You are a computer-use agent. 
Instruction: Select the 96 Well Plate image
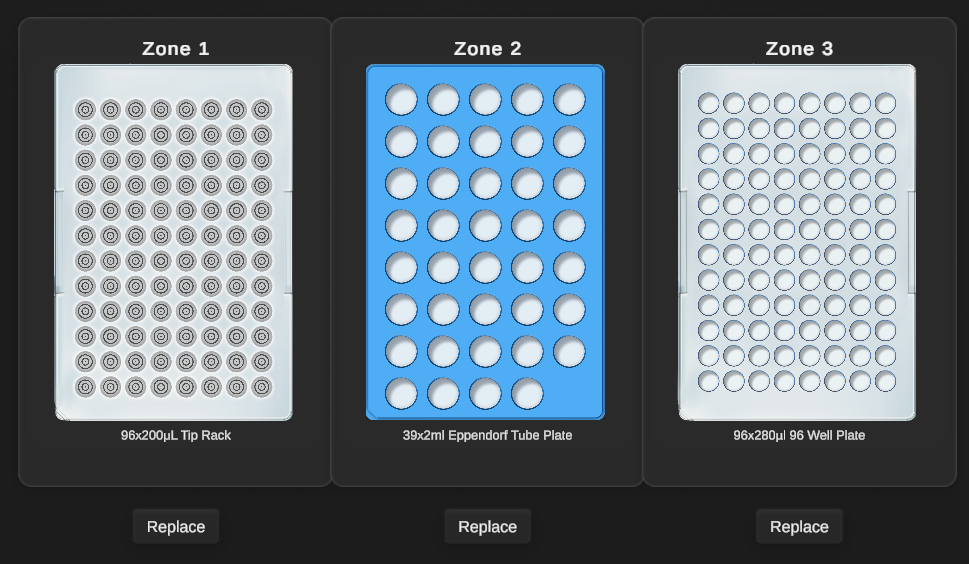797,242
